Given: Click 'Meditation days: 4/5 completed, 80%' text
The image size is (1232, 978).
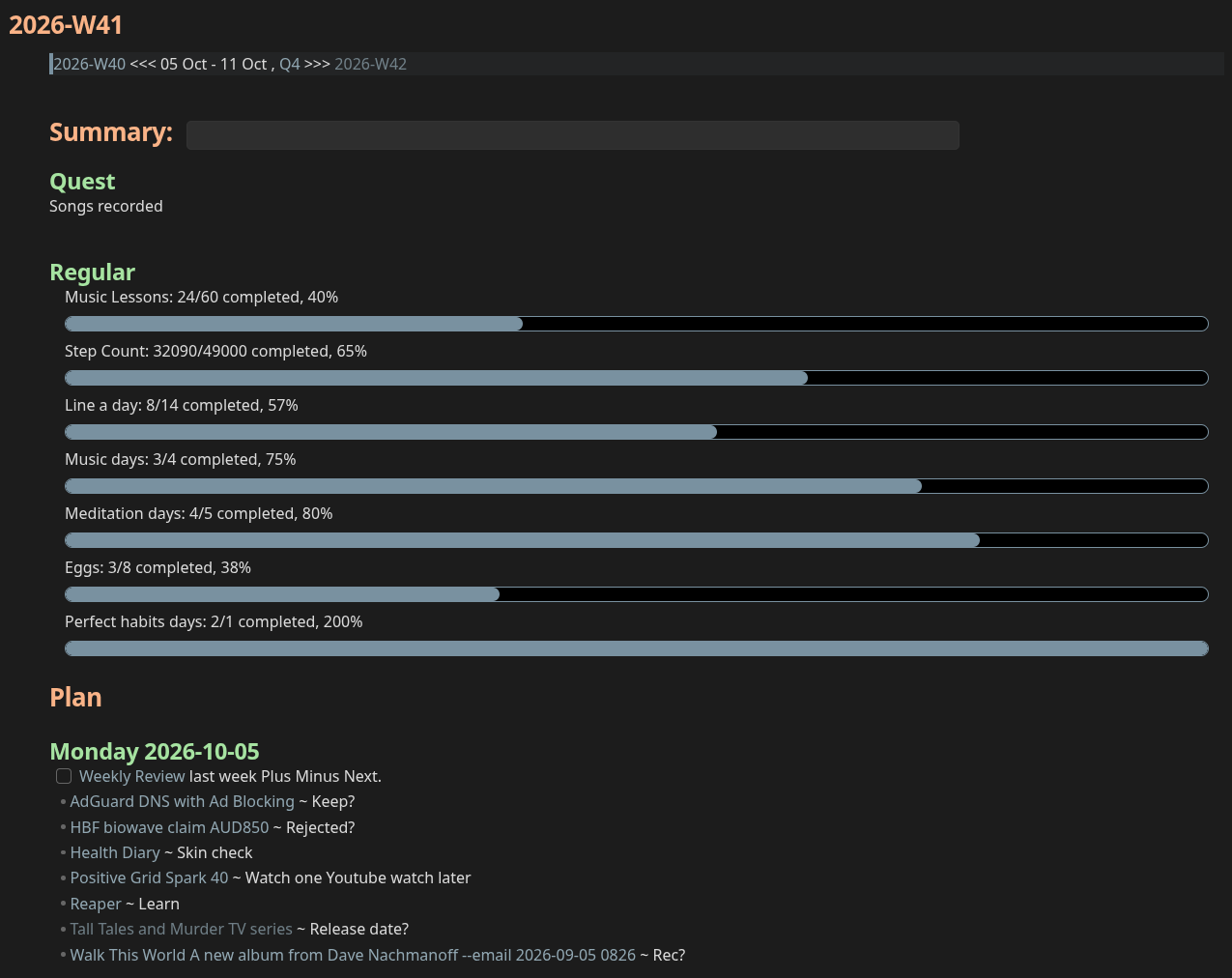Looking at the screenshot, I should point(198,513).
